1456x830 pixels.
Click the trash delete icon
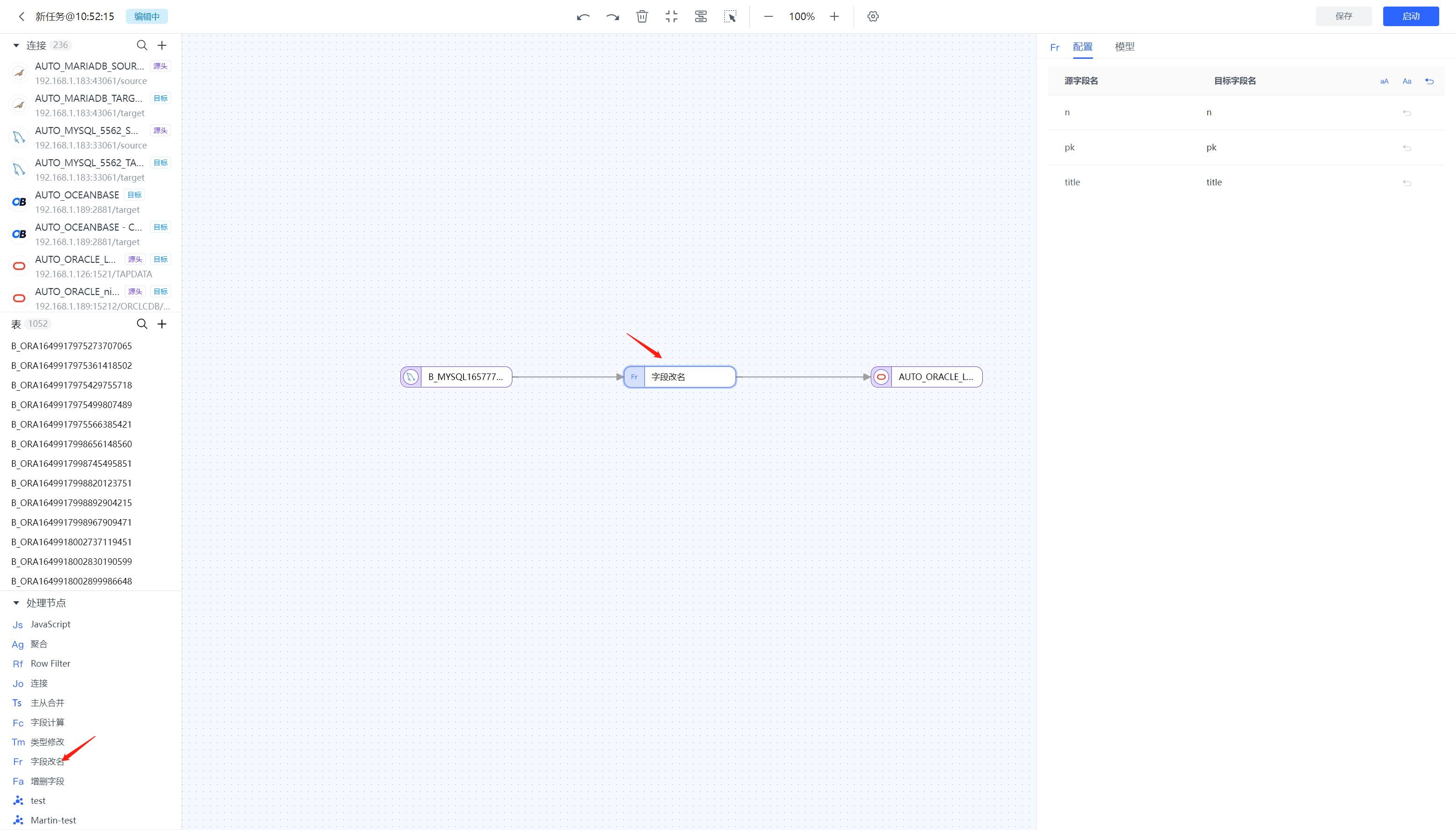[x=642, y=16]
